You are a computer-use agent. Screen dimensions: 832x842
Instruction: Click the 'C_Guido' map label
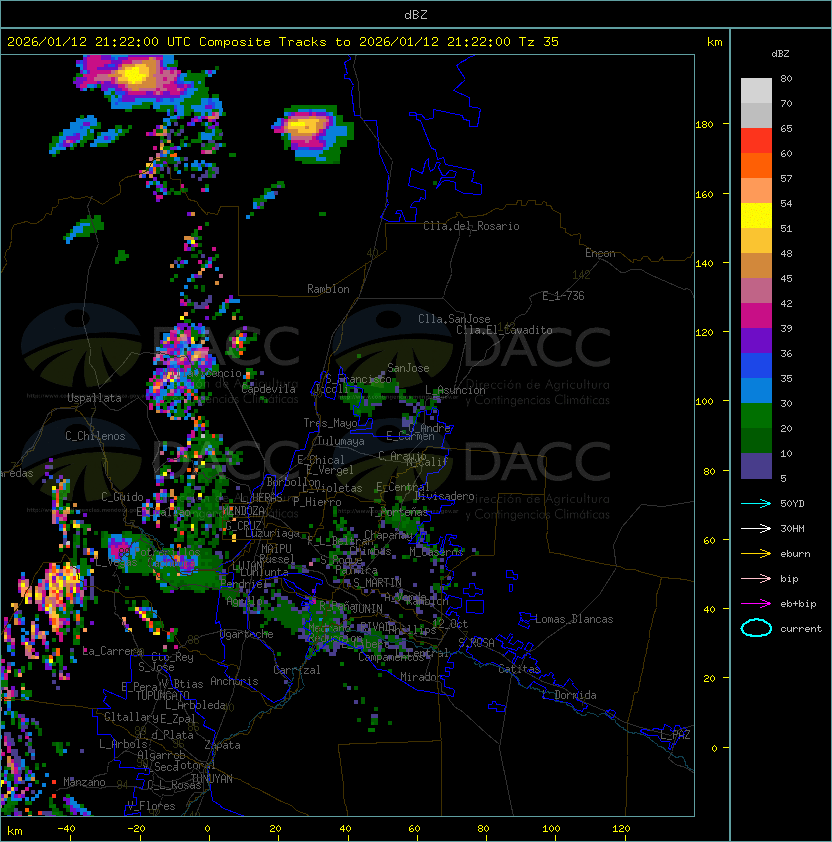coord(122,497)
